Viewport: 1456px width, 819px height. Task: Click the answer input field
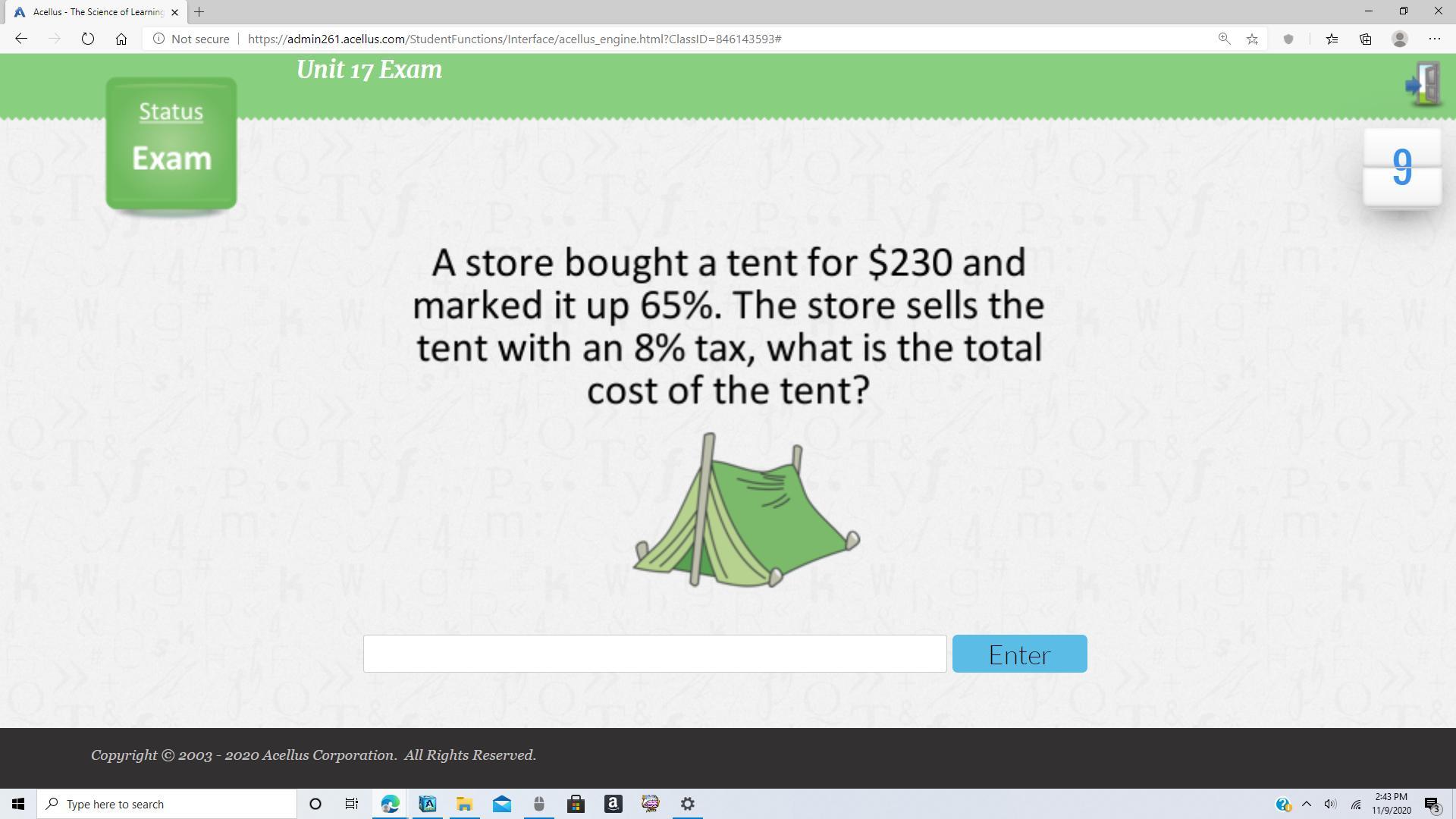click(x=654, y=654)
